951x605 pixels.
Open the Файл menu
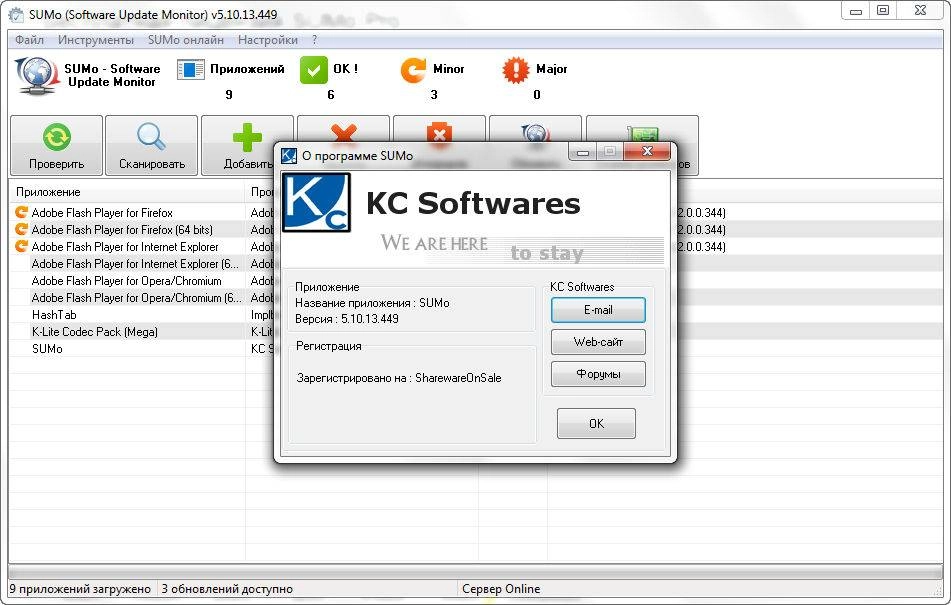(x=29, y=40)
